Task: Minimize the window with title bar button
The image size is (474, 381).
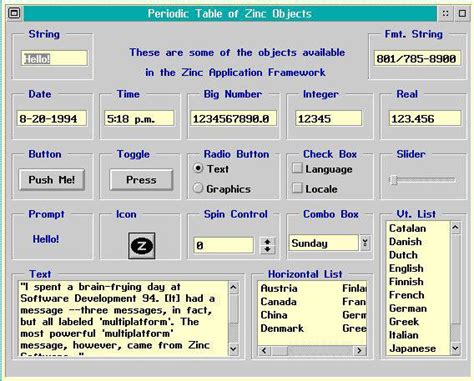Action: 445,13
